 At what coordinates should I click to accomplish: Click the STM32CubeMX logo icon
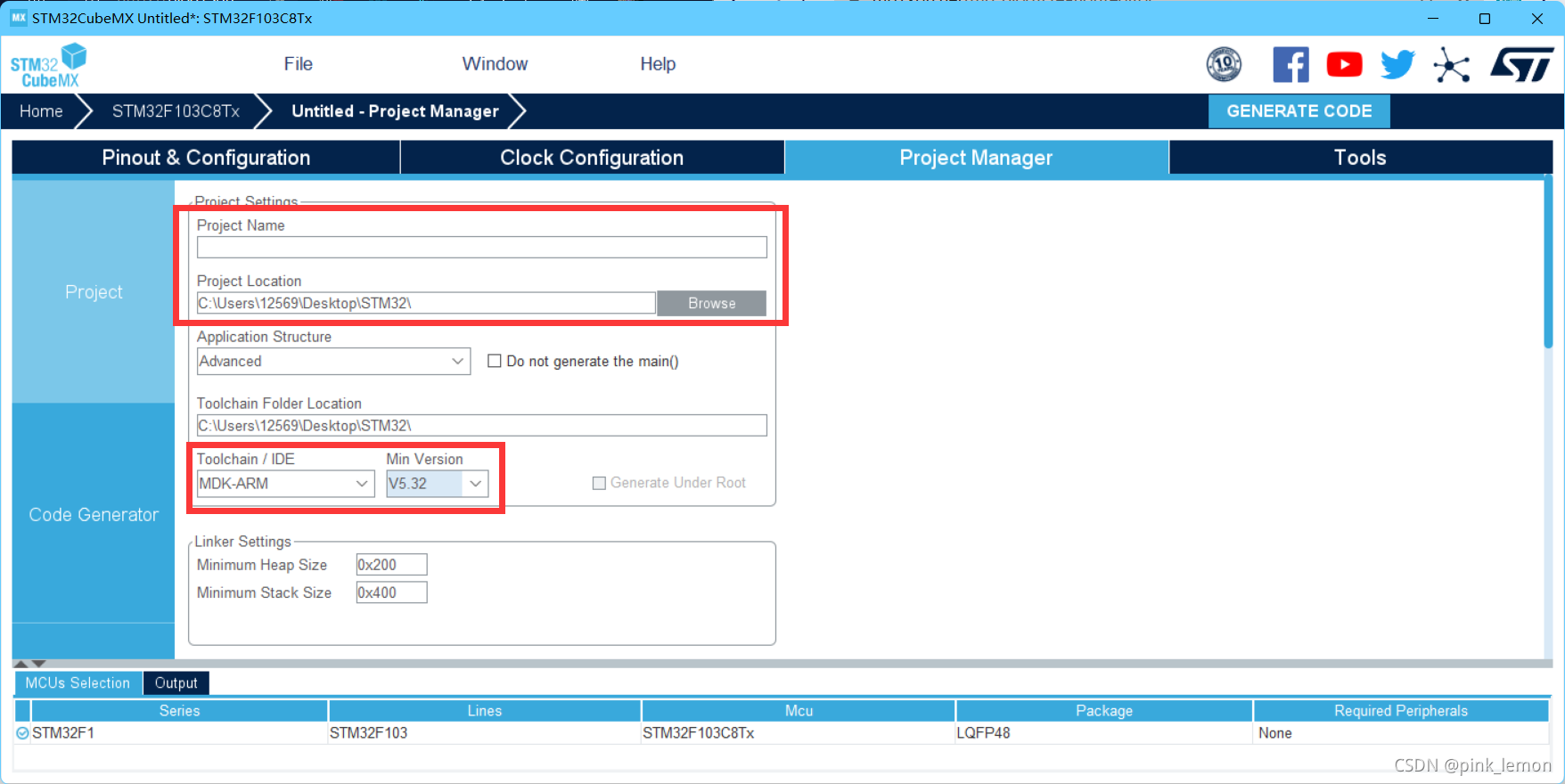pyautogui.click(x=49, y=65)
